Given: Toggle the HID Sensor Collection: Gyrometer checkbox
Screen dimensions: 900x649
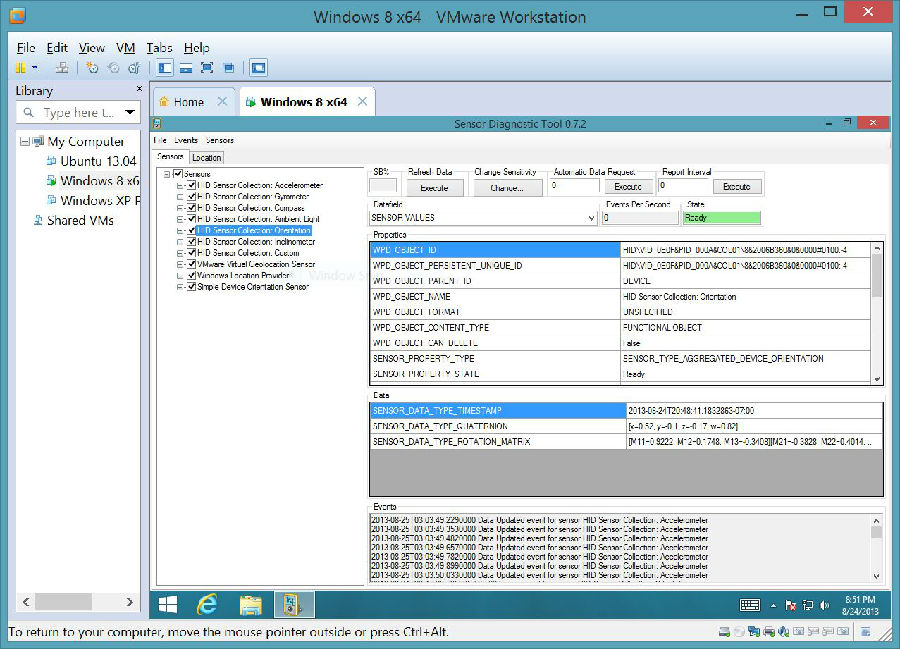Looking at the screenshot, I should [192, 196].
